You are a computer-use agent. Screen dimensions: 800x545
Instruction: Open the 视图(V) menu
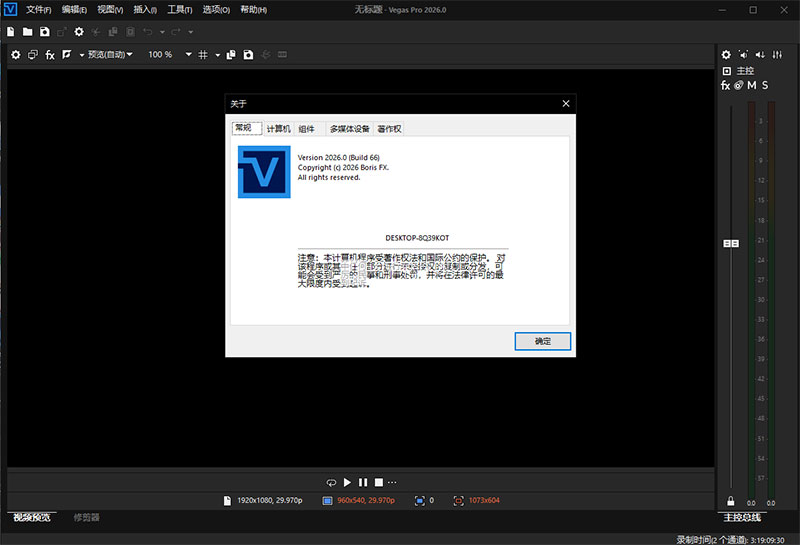pos(110,10)
